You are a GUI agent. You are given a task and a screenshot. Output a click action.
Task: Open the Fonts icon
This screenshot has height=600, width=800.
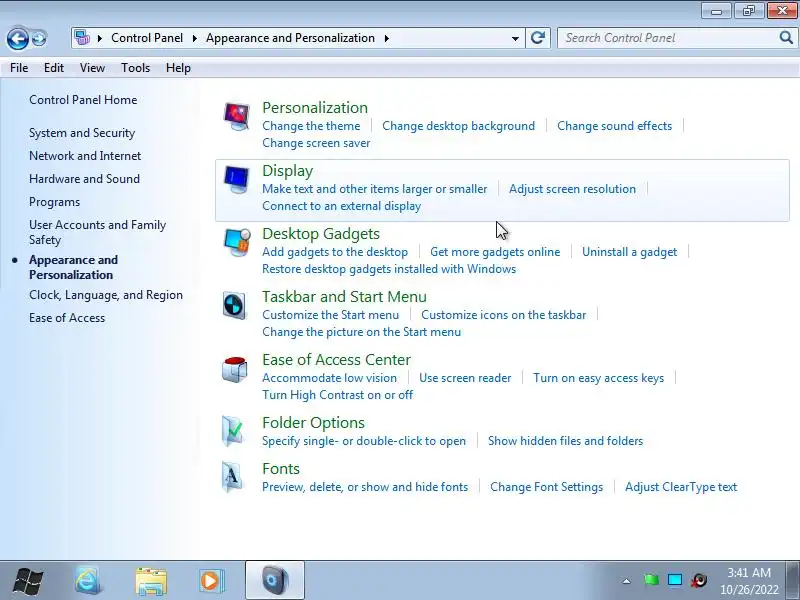(x=232, y=477)
